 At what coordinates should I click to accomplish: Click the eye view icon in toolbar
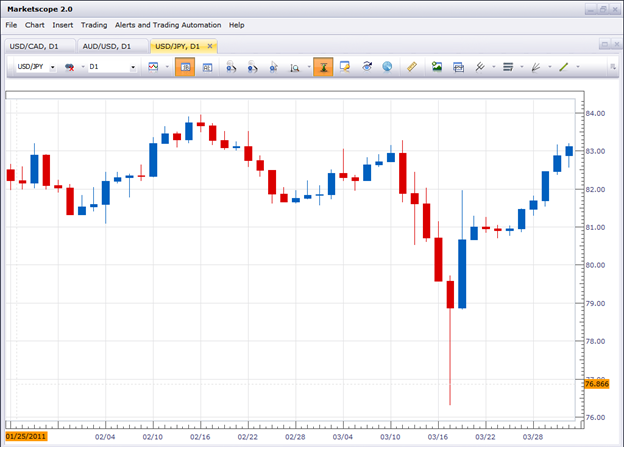[367, 67]
